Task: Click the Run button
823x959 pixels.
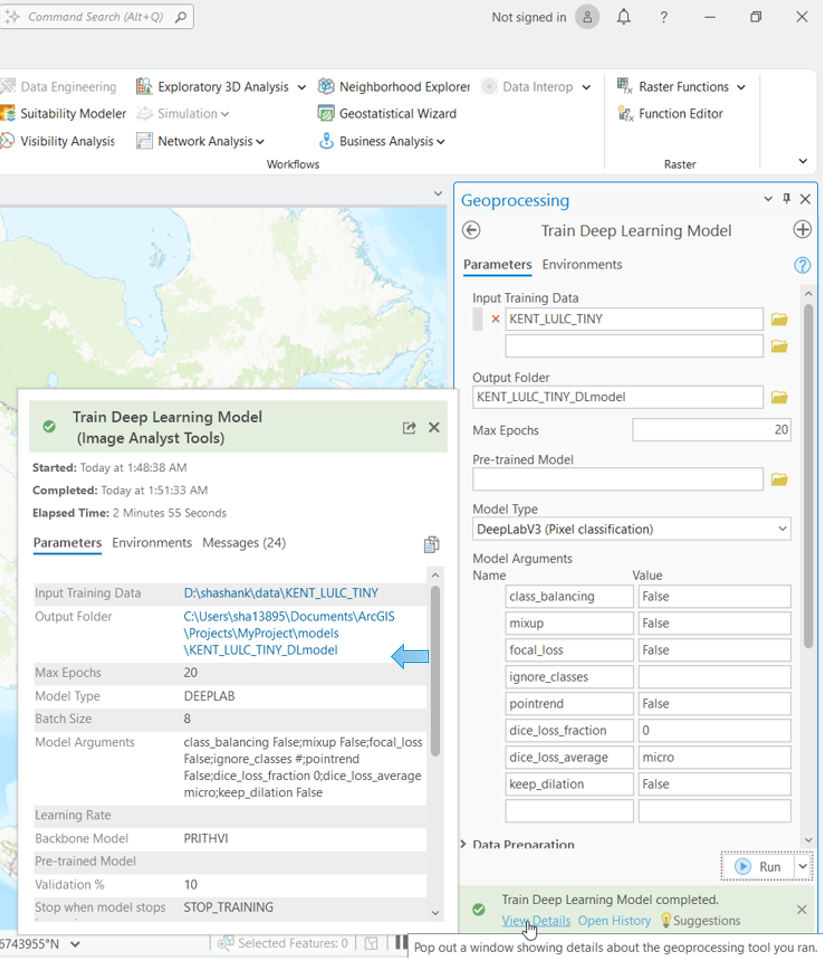Action: coord(758,866)
